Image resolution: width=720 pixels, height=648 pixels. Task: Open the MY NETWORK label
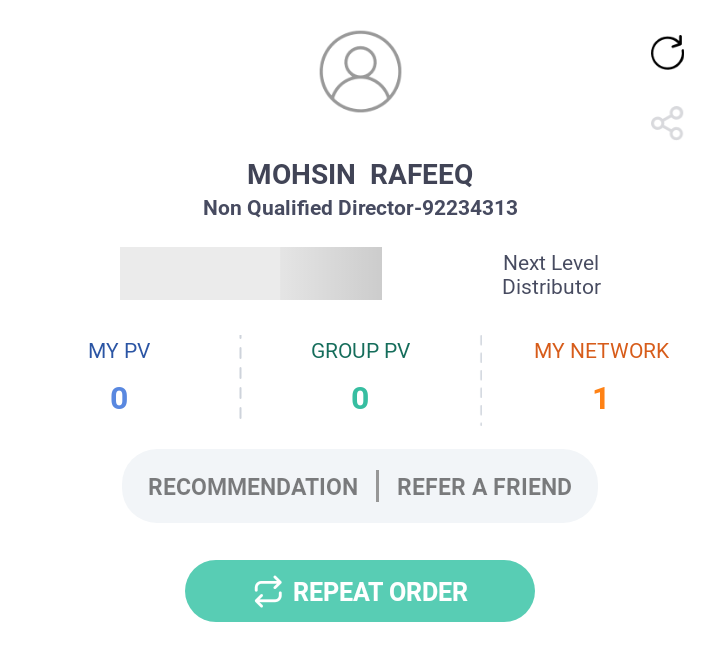click(602, 351)
